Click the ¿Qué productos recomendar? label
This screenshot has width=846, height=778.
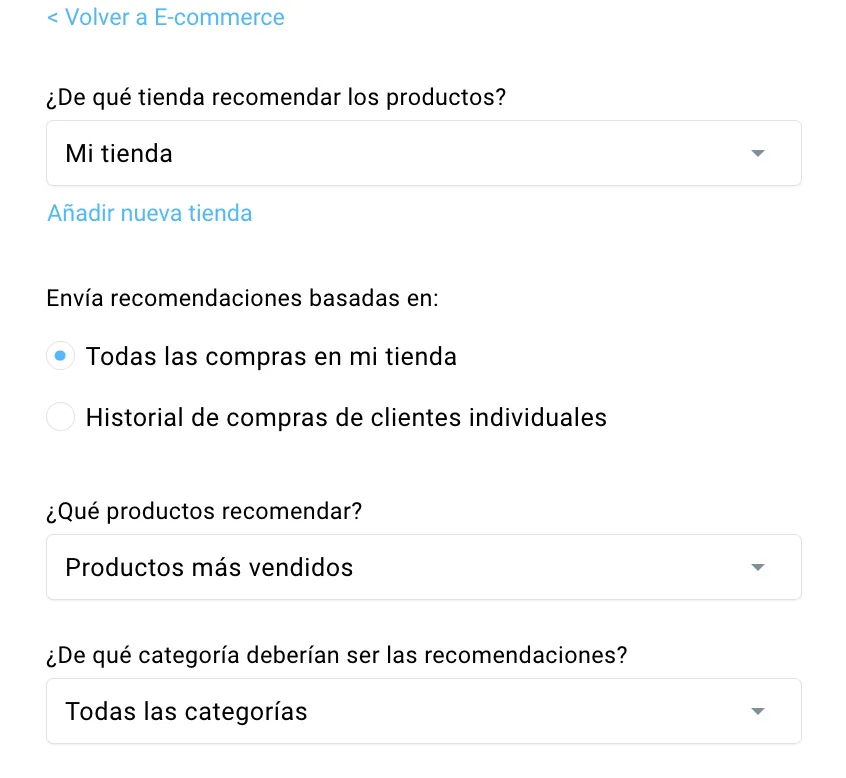click(204, 511)
